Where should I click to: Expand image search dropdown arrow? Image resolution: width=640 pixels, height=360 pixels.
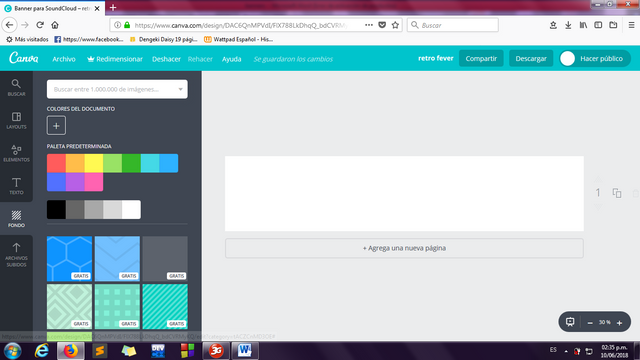(x=180, y=89)
